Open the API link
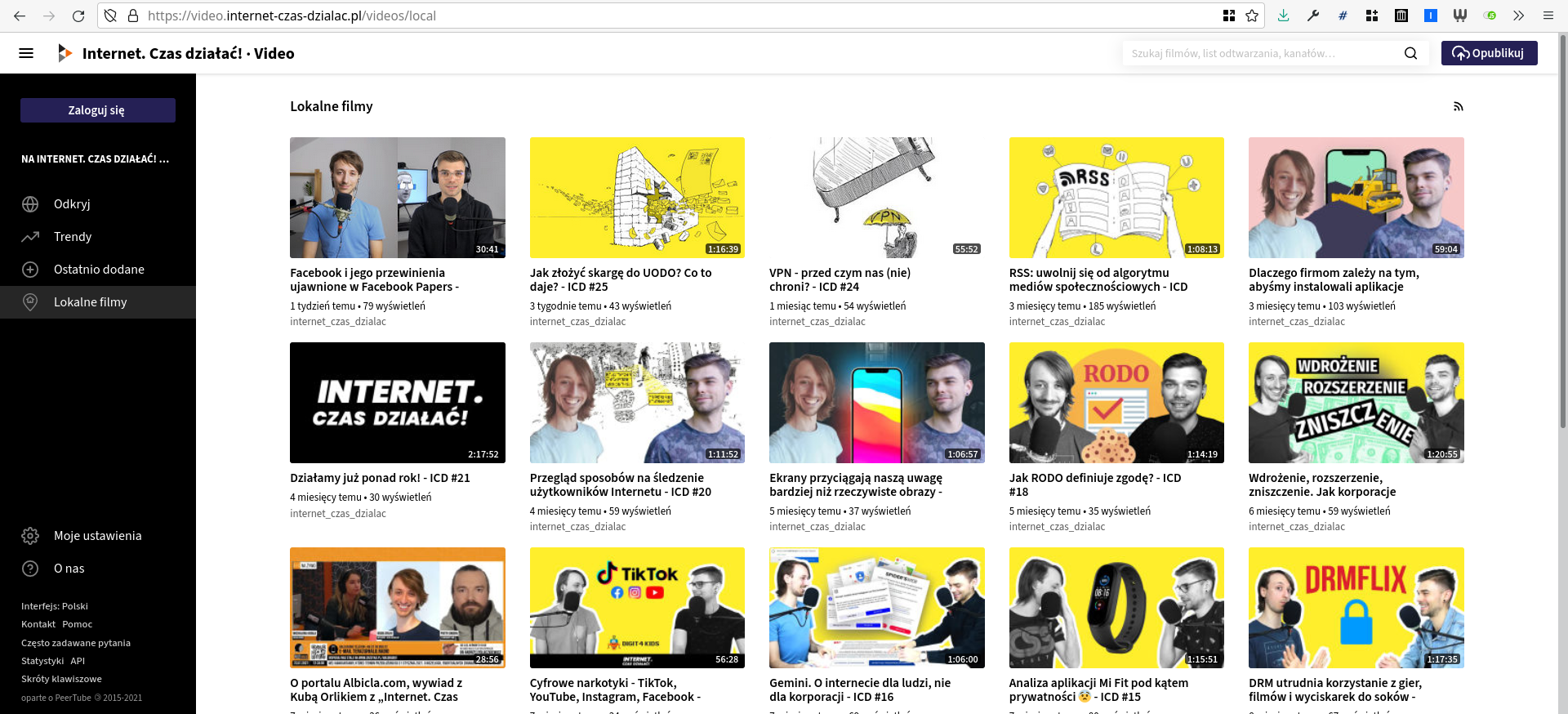This screenshot has height=714, width=1568. click(x=78, y=661)
